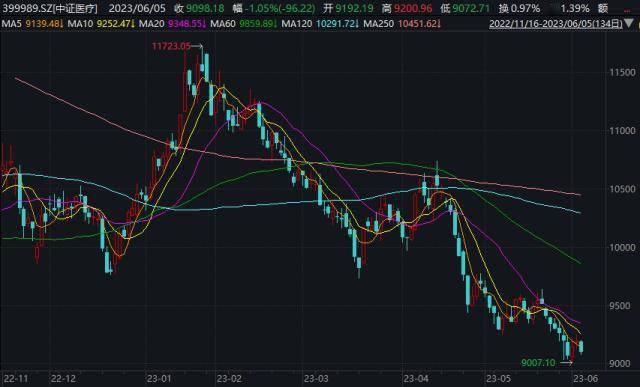Click the MA250 moving average label
The width and height of the screenshot is (640, 387).
point(378,24)
